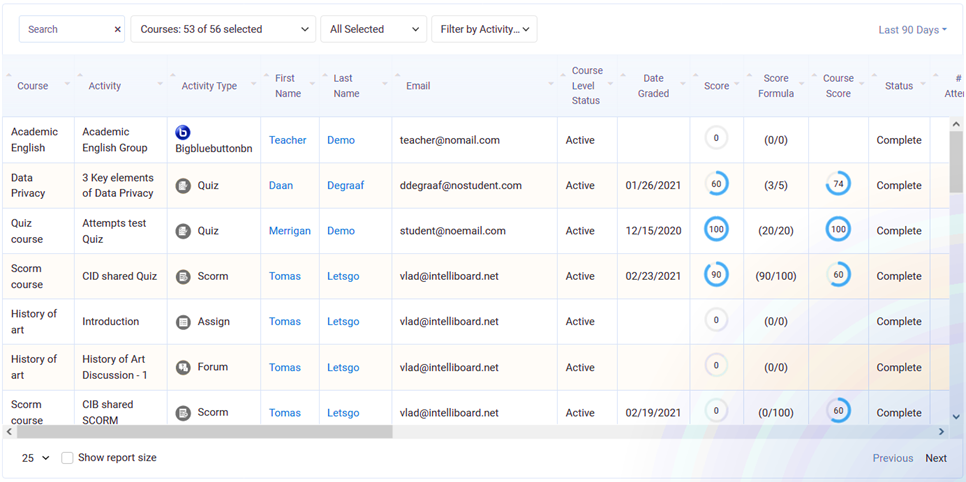Click the score 90 circle in the CID shared Quiz row
The width and height of the screenshot is (966, 482).
click(x=716, y=274)
